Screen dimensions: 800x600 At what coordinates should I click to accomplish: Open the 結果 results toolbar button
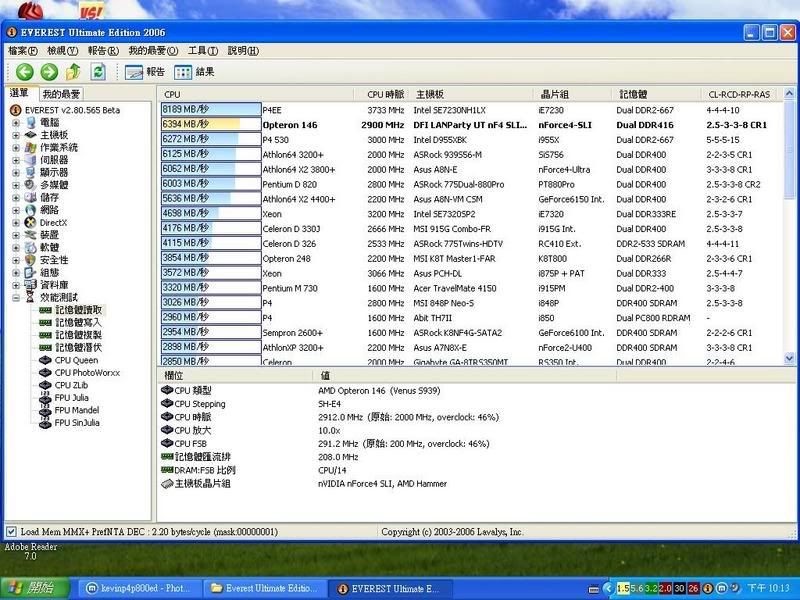(194, 72)
